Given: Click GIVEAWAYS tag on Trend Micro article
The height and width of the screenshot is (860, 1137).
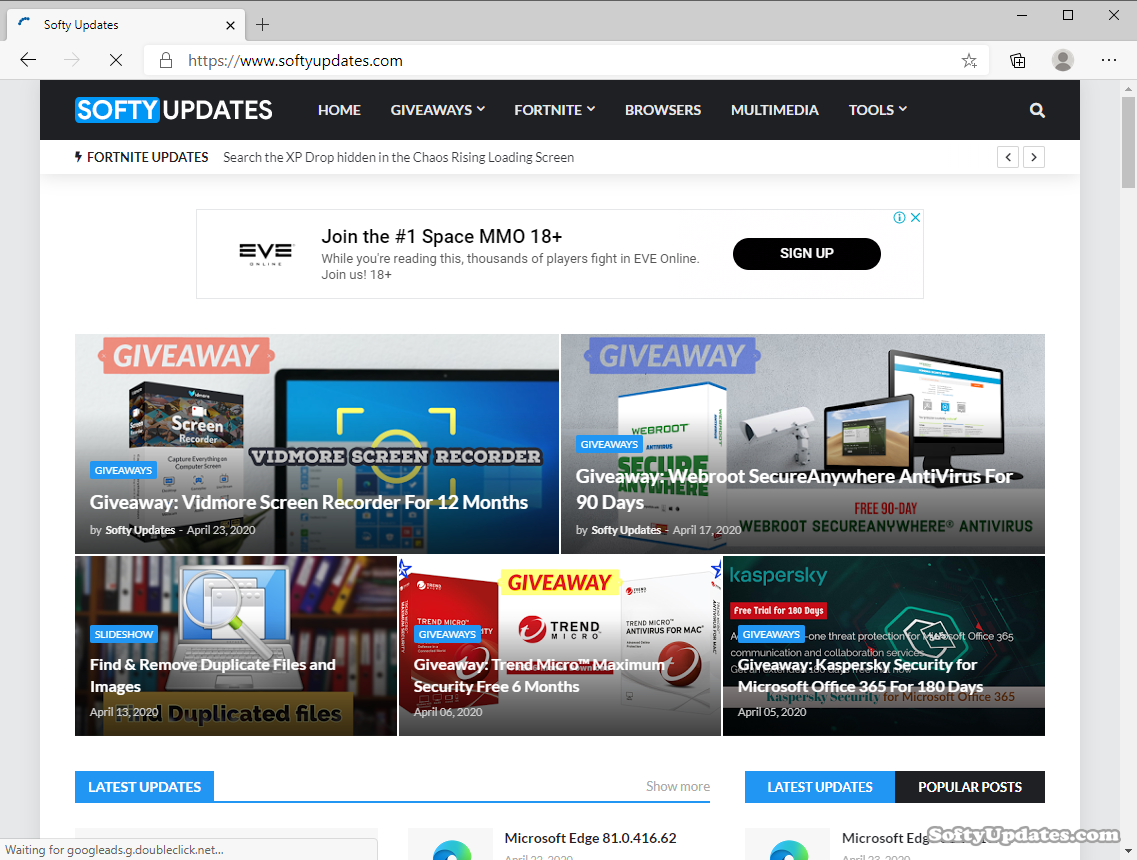Looking at the screenshot, I should (x=447, y=634).
